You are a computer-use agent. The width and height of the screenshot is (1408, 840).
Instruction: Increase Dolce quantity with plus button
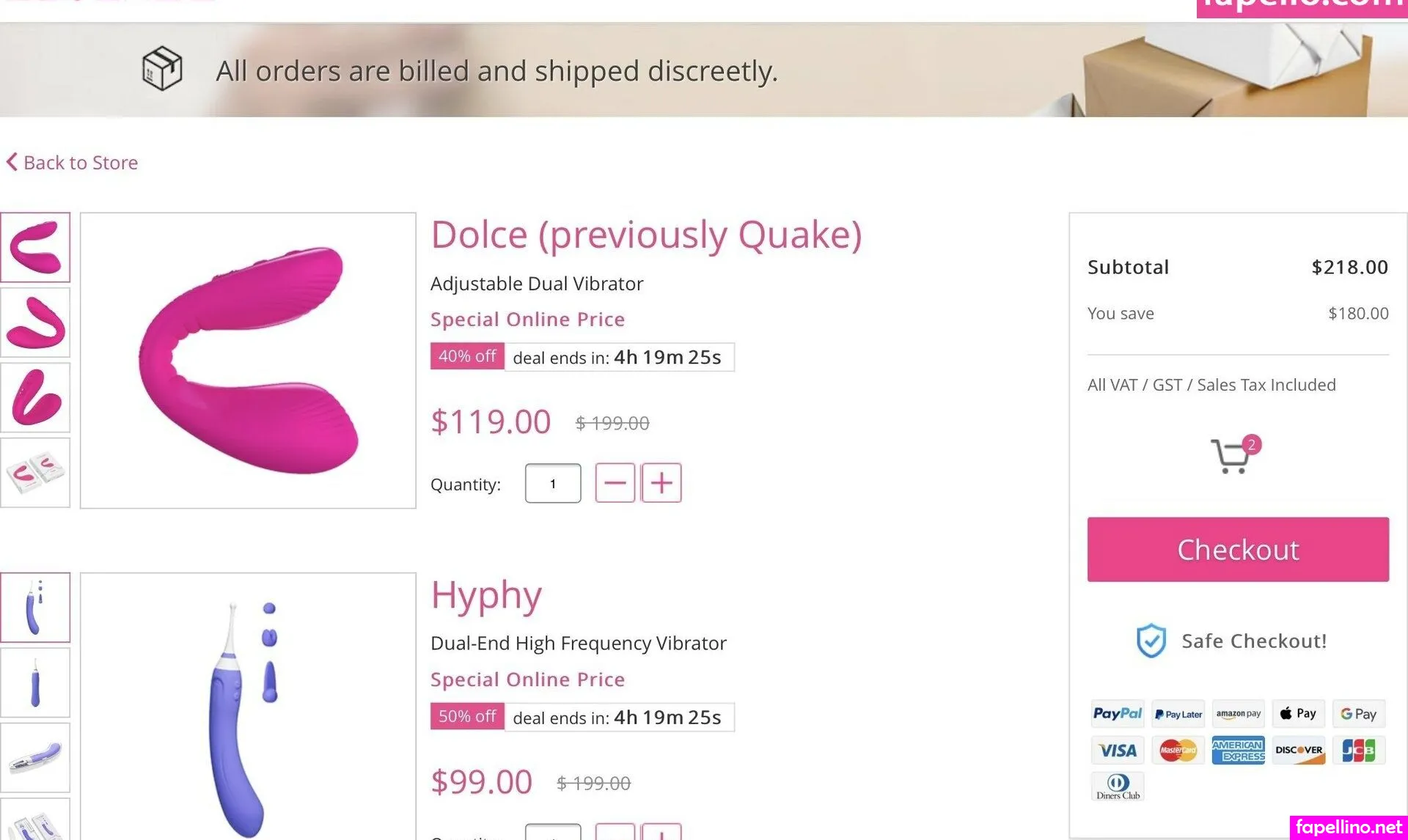661,483
